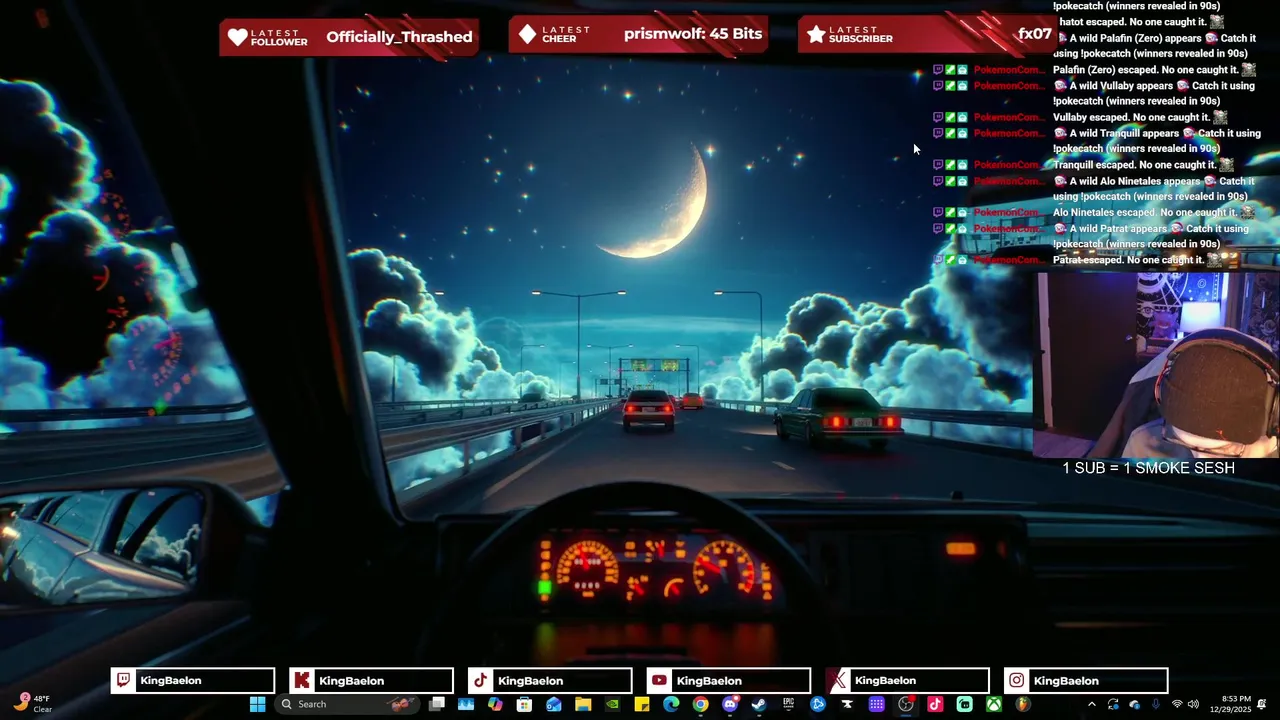Open Microsoft Copilot from the taskbar
1280x720 pixels.
[495, 704]
